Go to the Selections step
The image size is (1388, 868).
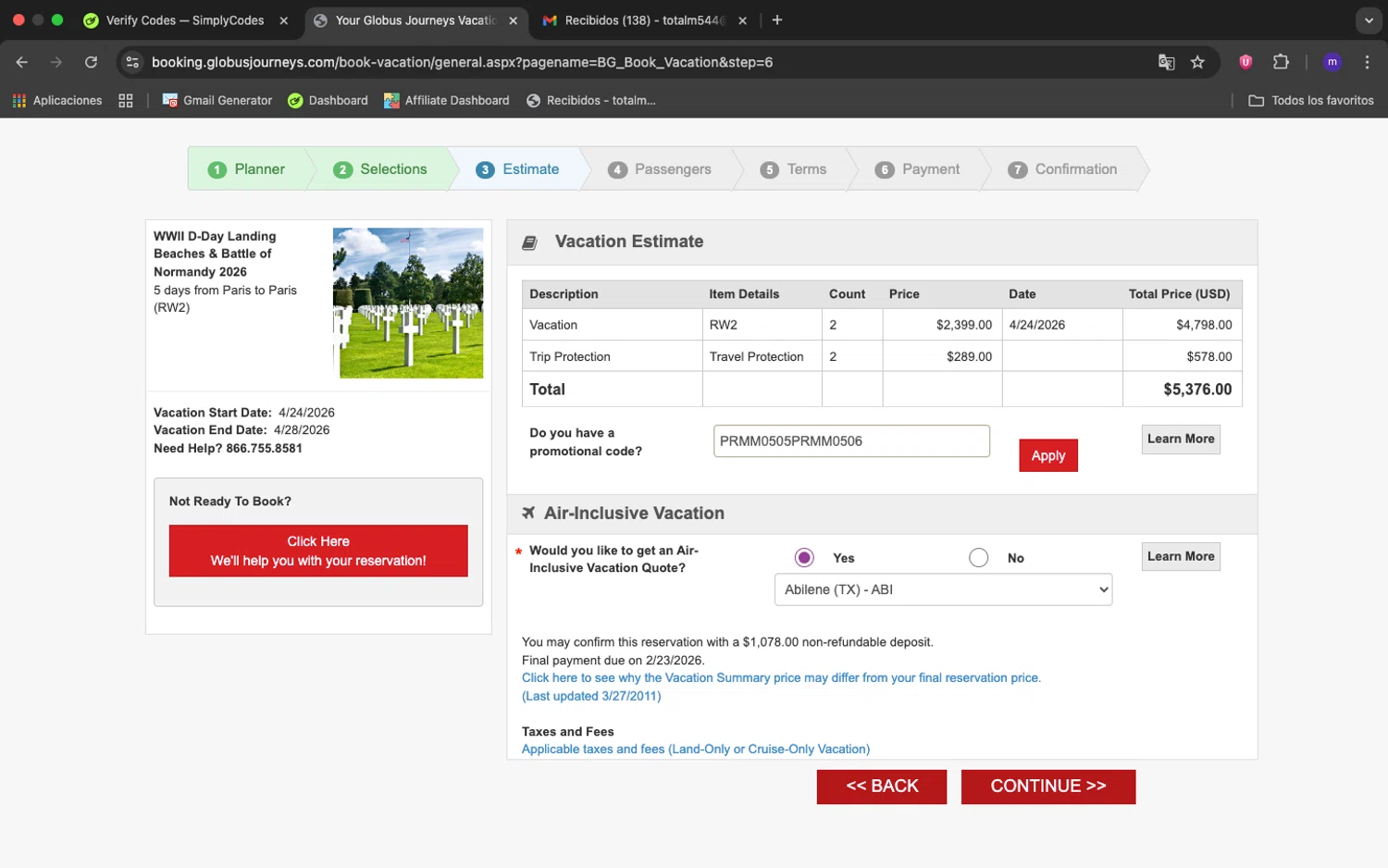(x=381, y=169)
